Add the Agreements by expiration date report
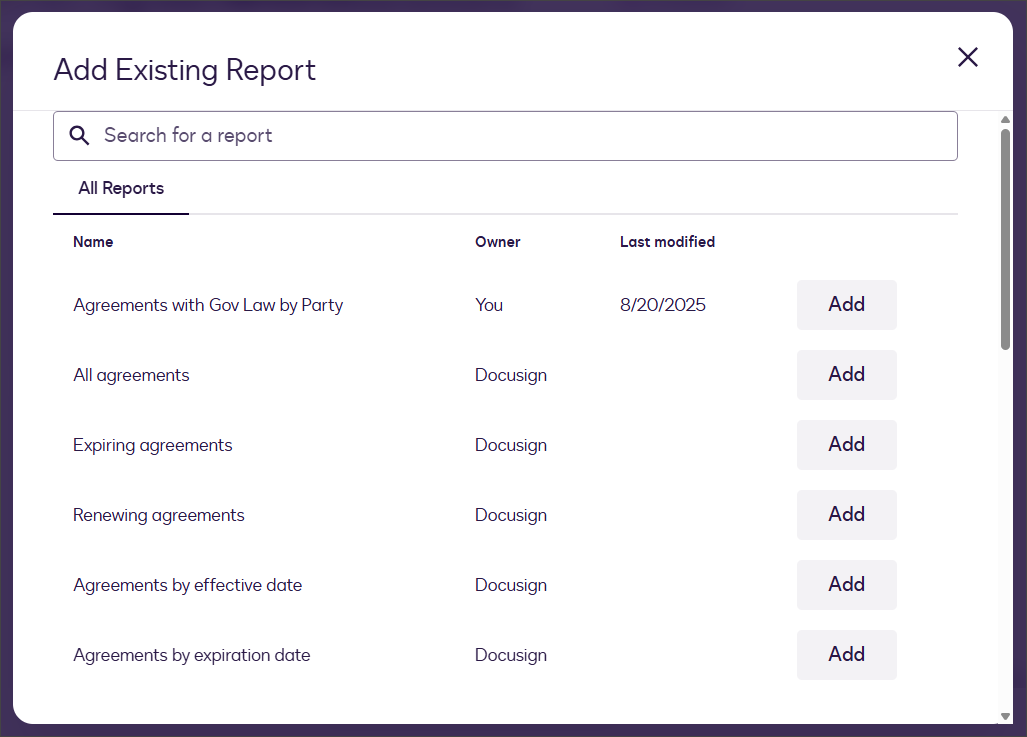The height and width of the screenshot is (737, 1027). point(846,655)
